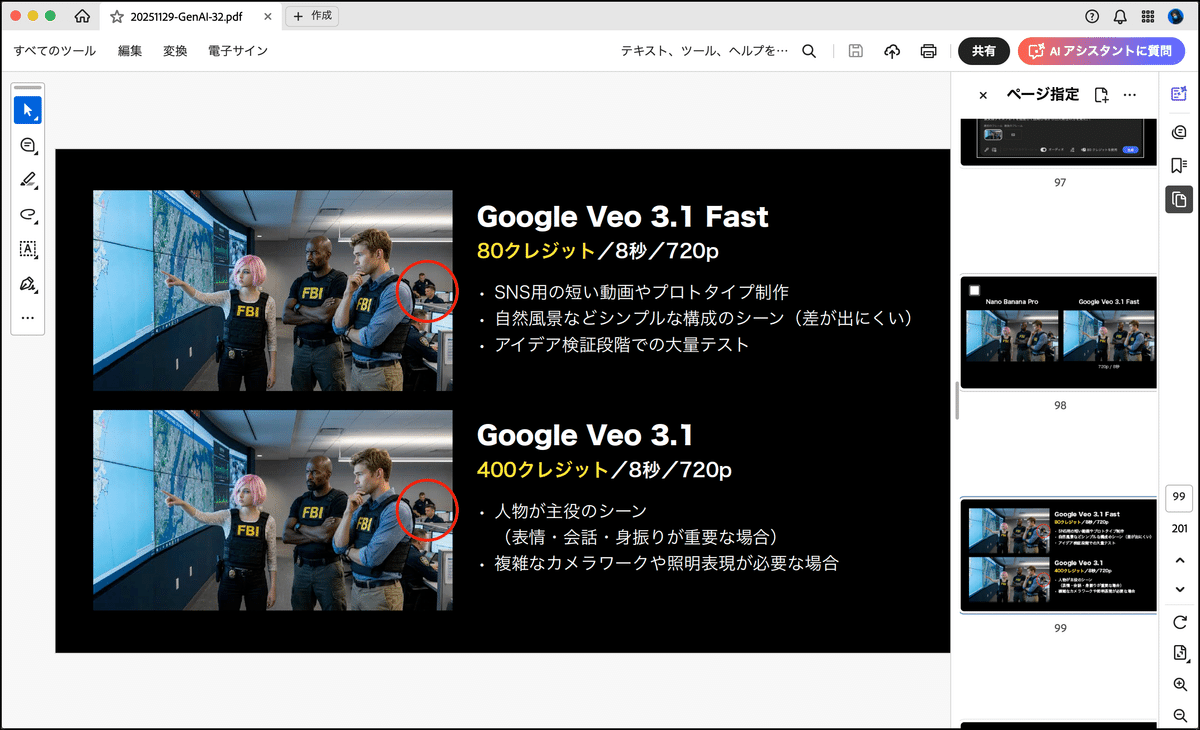Click the left toolbar drag handle
The image size is (1200, 730).
point(28,88)
